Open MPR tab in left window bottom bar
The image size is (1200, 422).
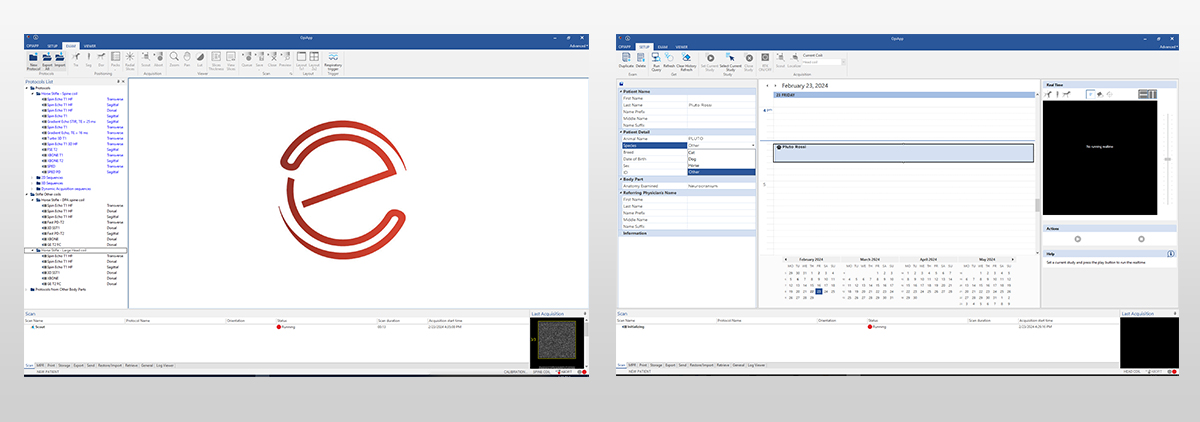40,366
